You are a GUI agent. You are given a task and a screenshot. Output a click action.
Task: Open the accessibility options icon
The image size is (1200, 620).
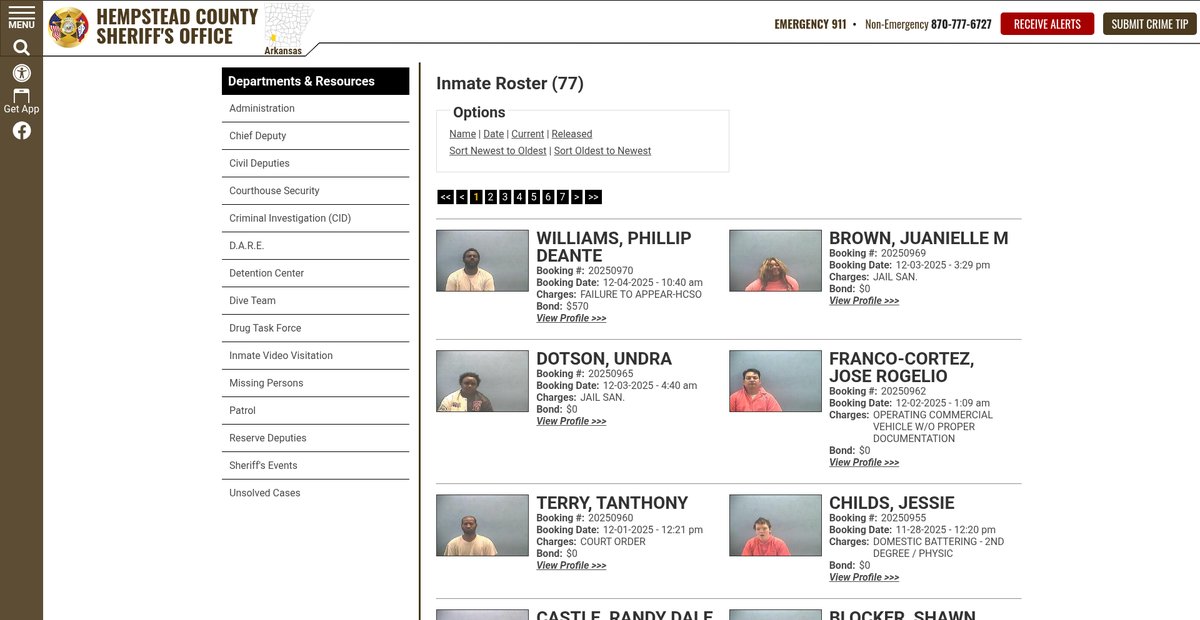coord(21,73)
